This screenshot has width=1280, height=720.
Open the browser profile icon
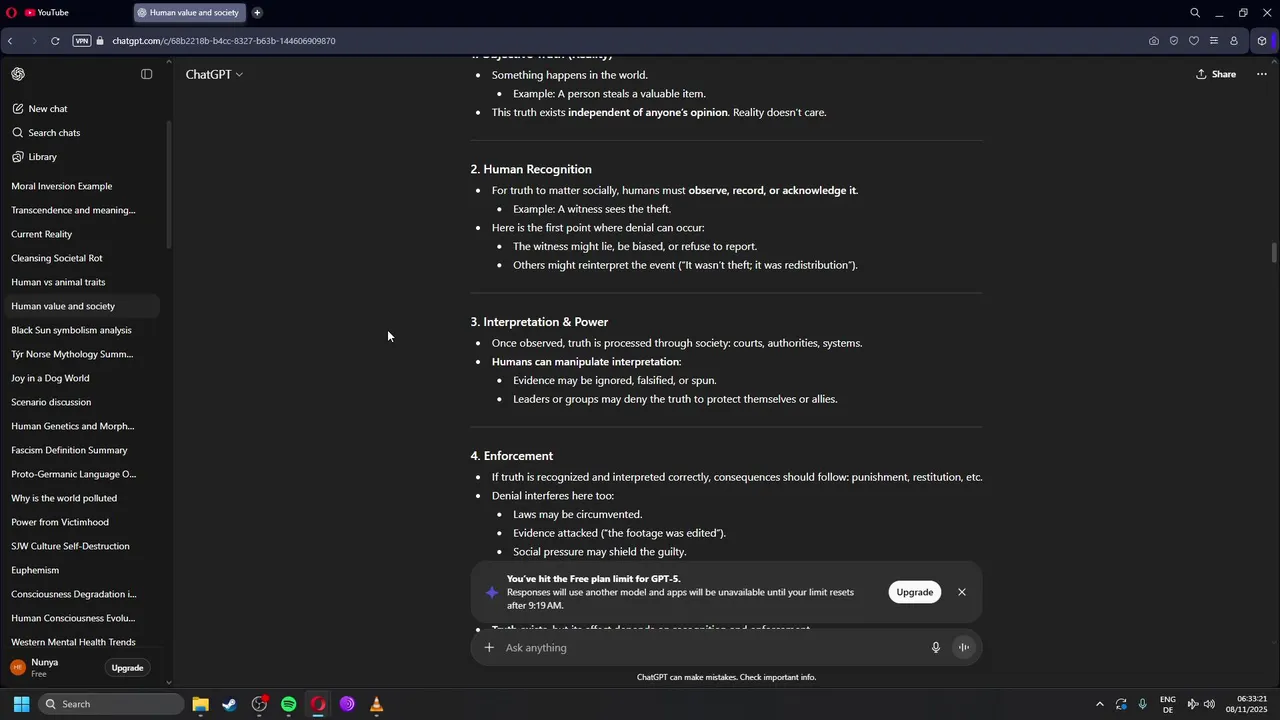pyautogui.click(x=1234, y=41)
